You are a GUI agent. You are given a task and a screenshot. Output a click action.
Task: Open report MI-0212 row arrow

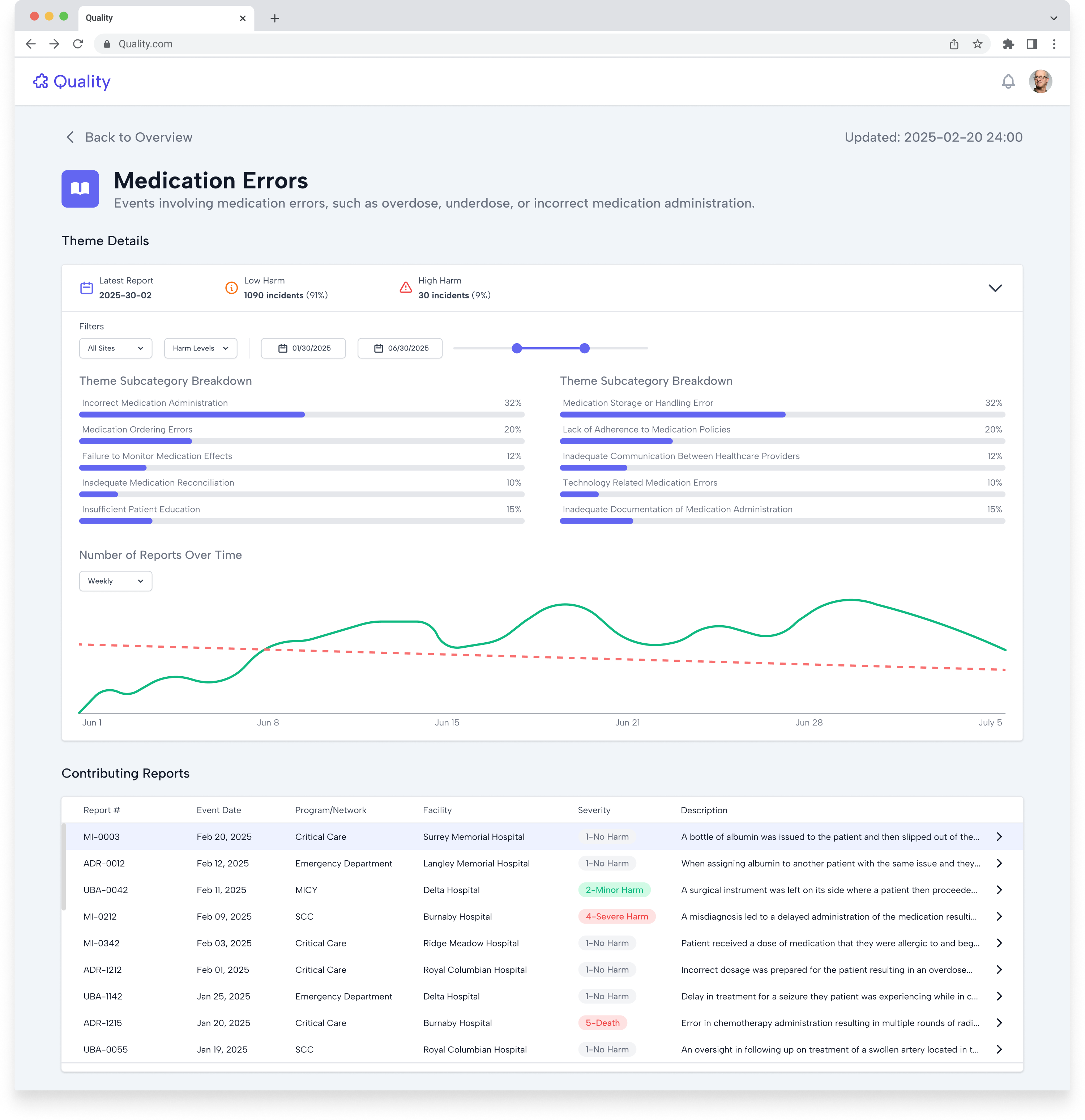tap(999, 916)
